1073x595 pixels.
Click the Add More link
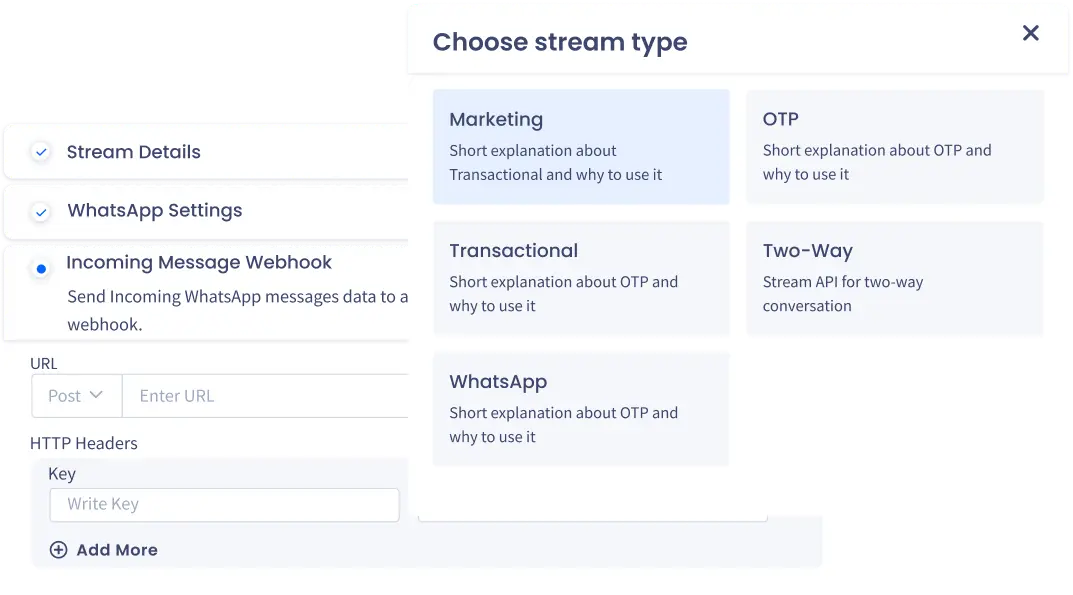point(116,550)
